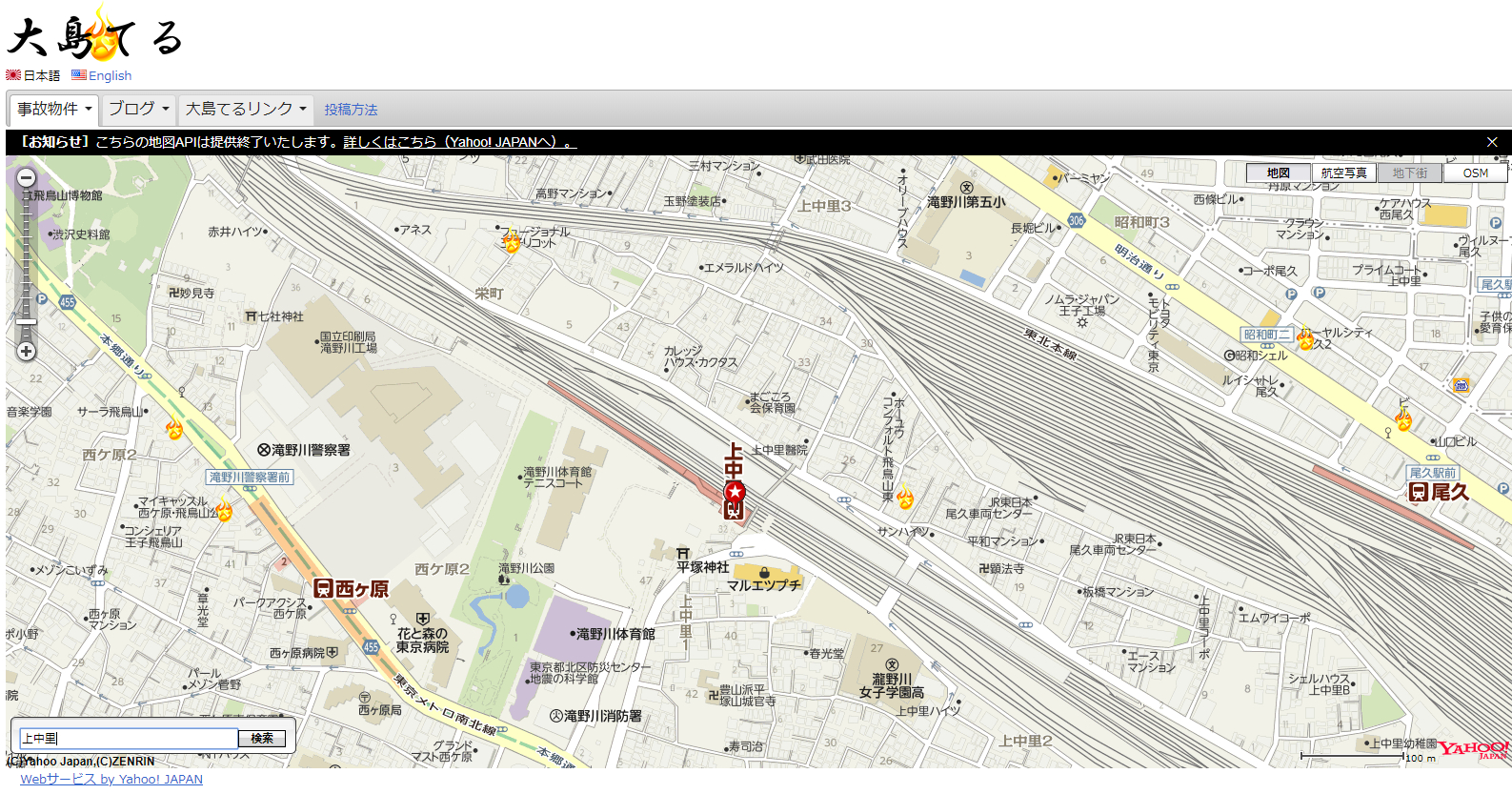1512x794 pixels.
Task: Click the flame icon by ロイヤルシティ尾久
Action: click(1305, 339)
